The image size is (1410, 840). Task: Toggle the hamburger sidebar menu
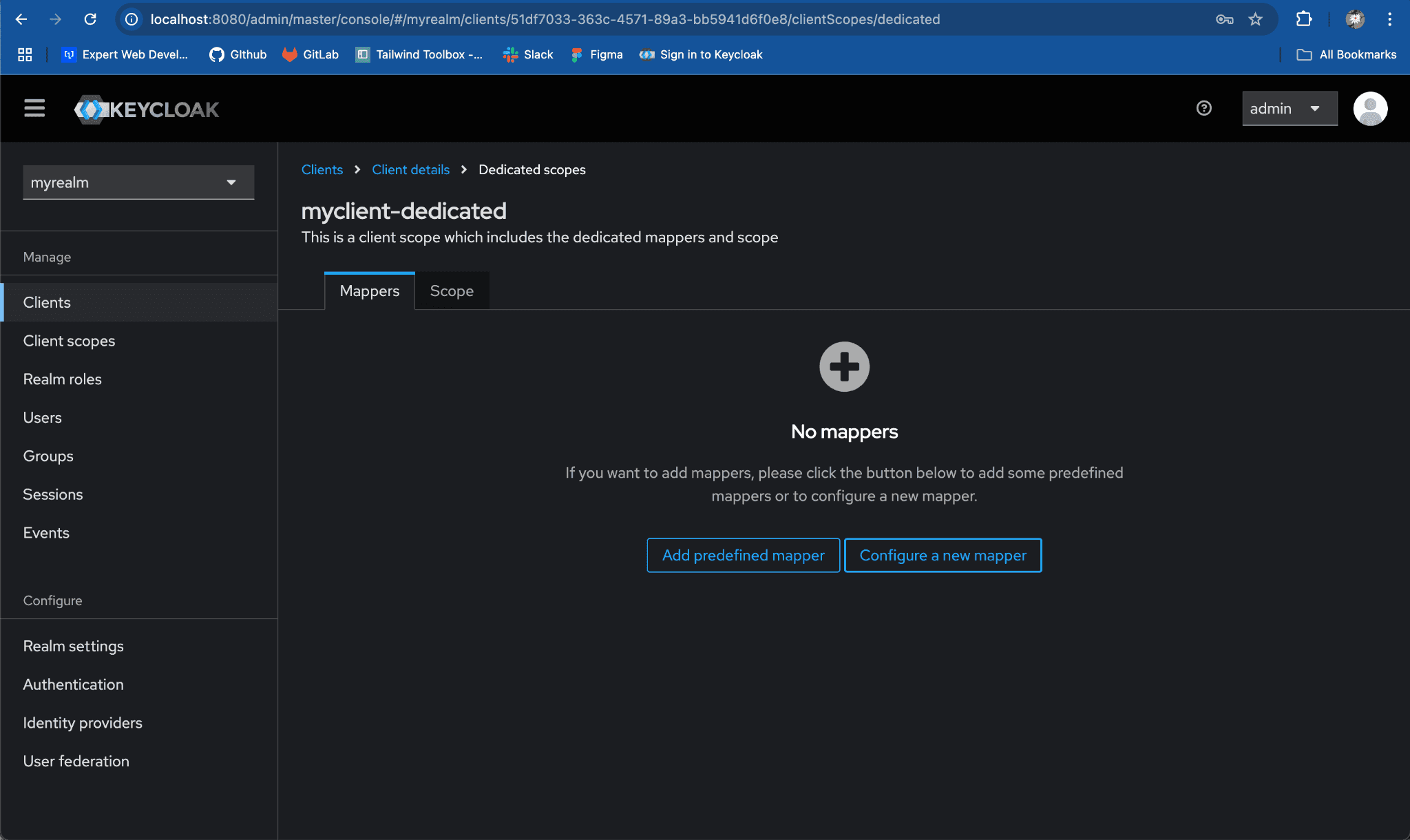point(34,108)
